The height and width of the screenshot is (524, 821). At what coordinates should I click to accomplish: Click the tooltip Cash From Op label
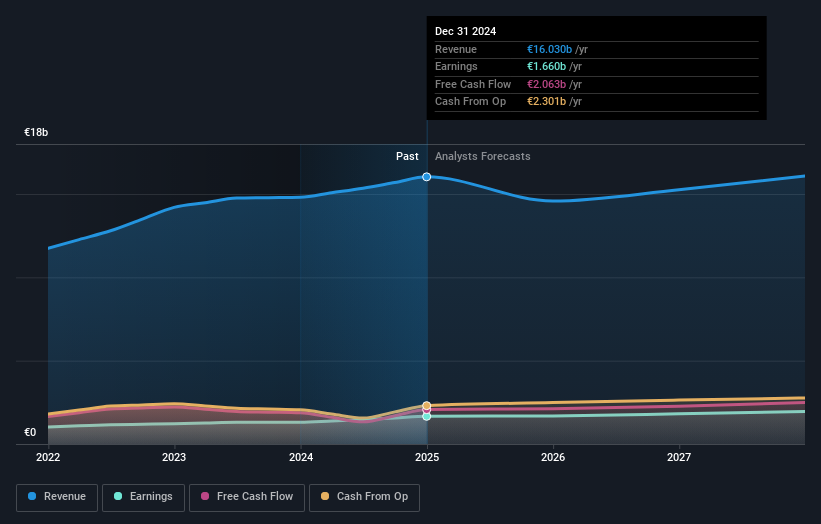point(470,102)
